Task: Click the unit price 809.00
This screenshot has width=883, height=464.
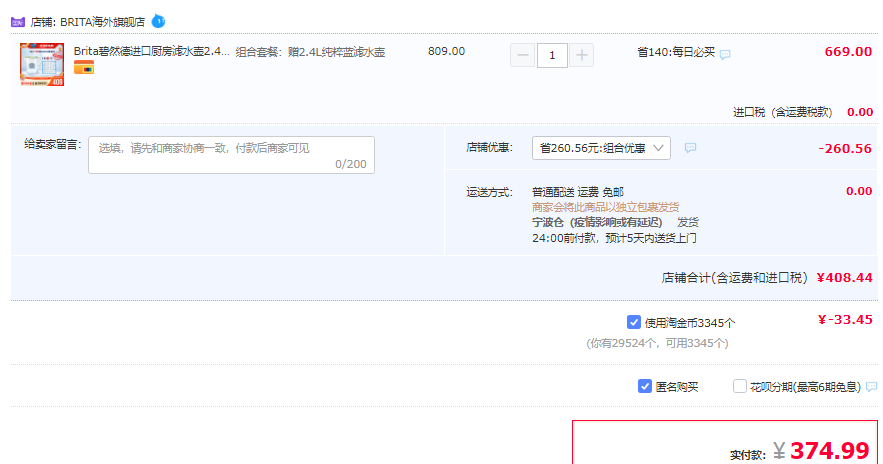Action: 447,51
